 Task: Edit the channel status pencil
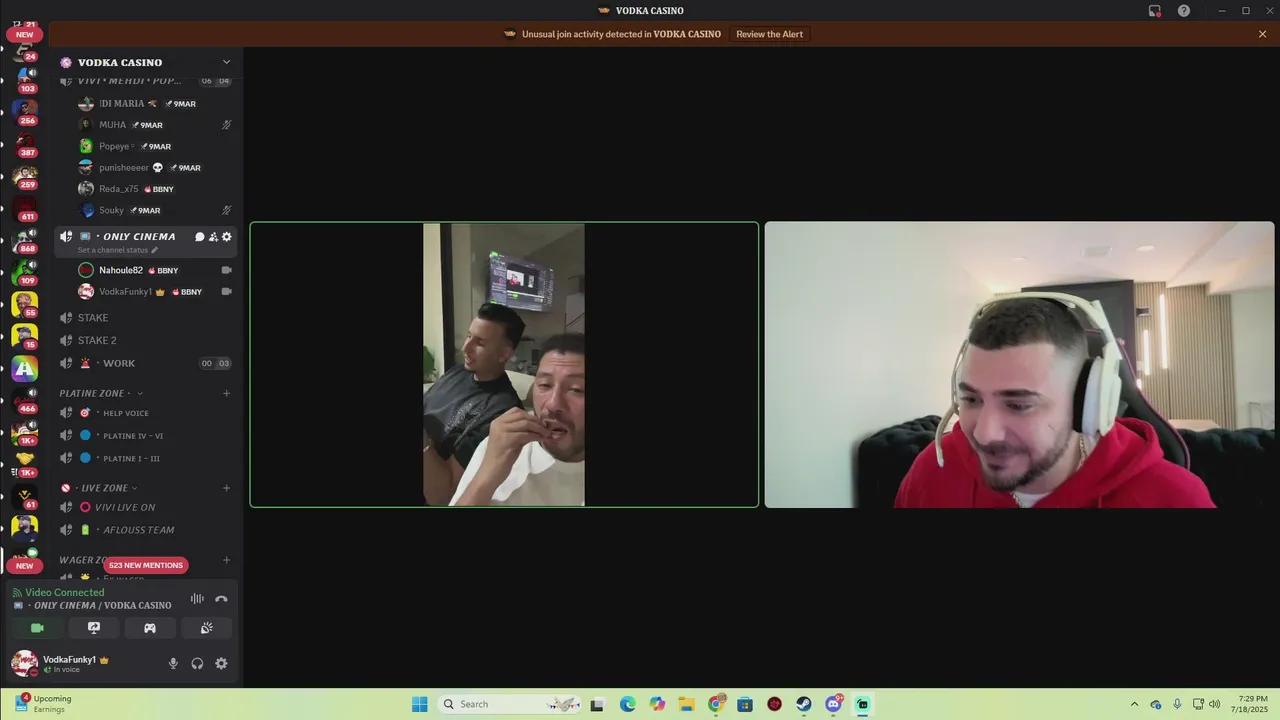154,250
